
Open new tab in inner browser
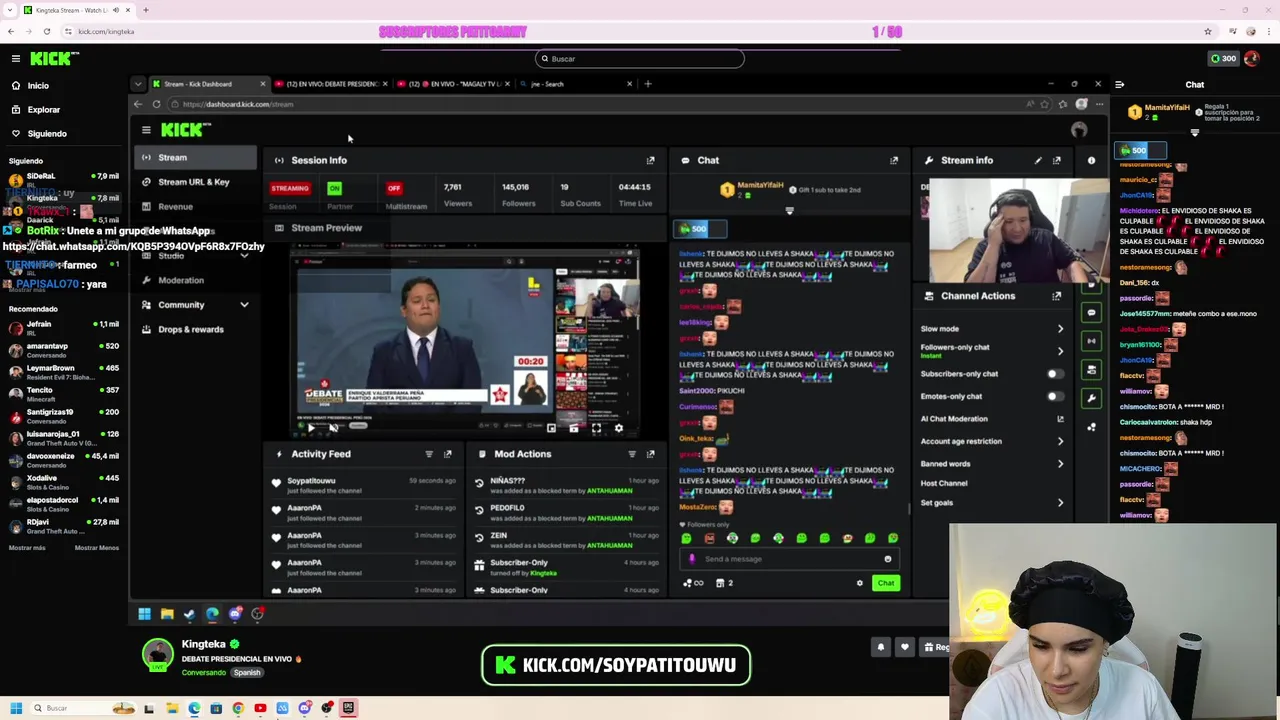(x=647, y=84)
